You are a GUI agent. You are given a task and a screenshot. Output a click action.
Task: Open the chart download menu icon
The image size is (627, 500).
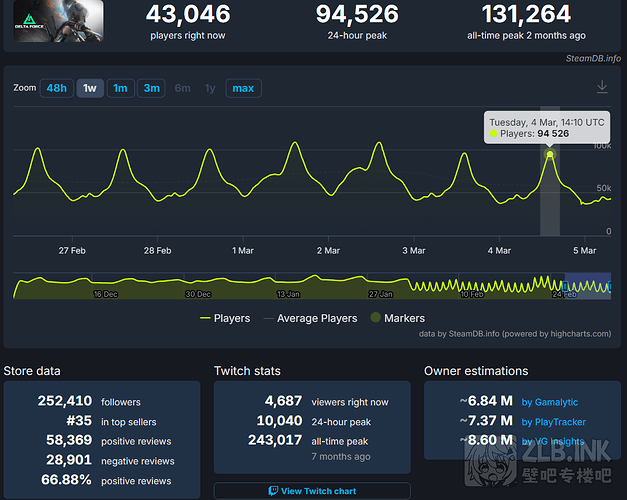tap(602, 88)
